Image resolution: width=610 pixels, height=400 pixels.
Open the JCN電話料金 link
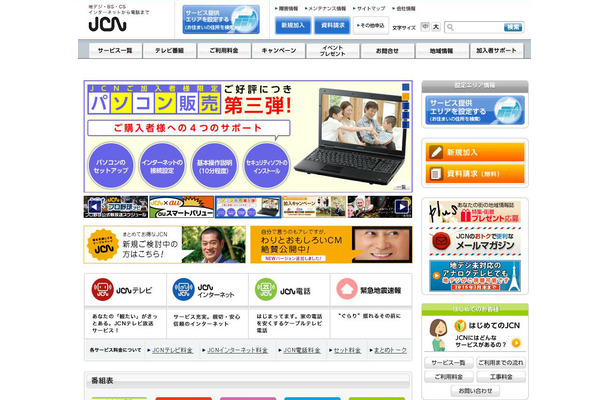[302, 350]
